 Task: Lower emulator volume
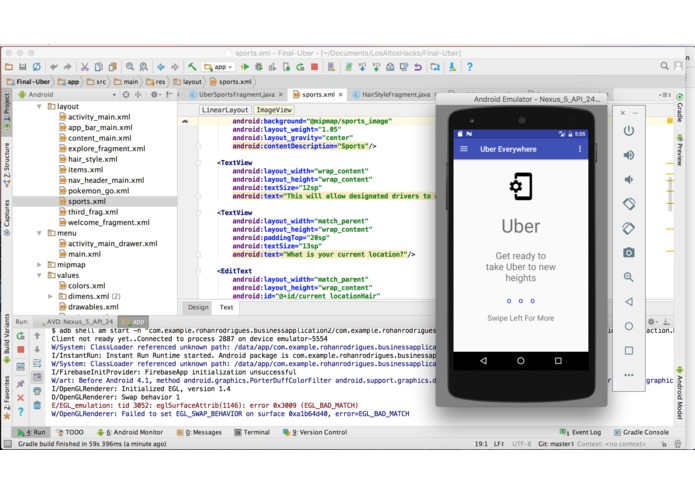click(629, 179)
